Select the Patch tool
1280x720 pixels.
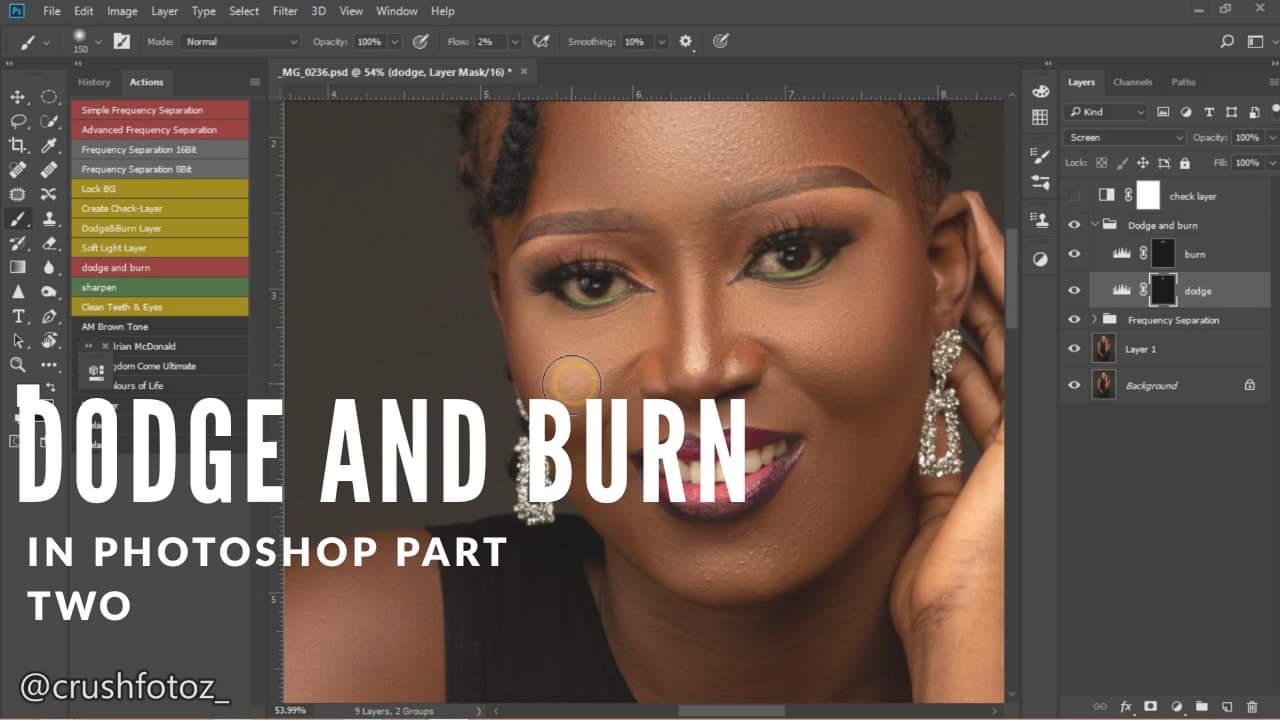pos(18,194)
